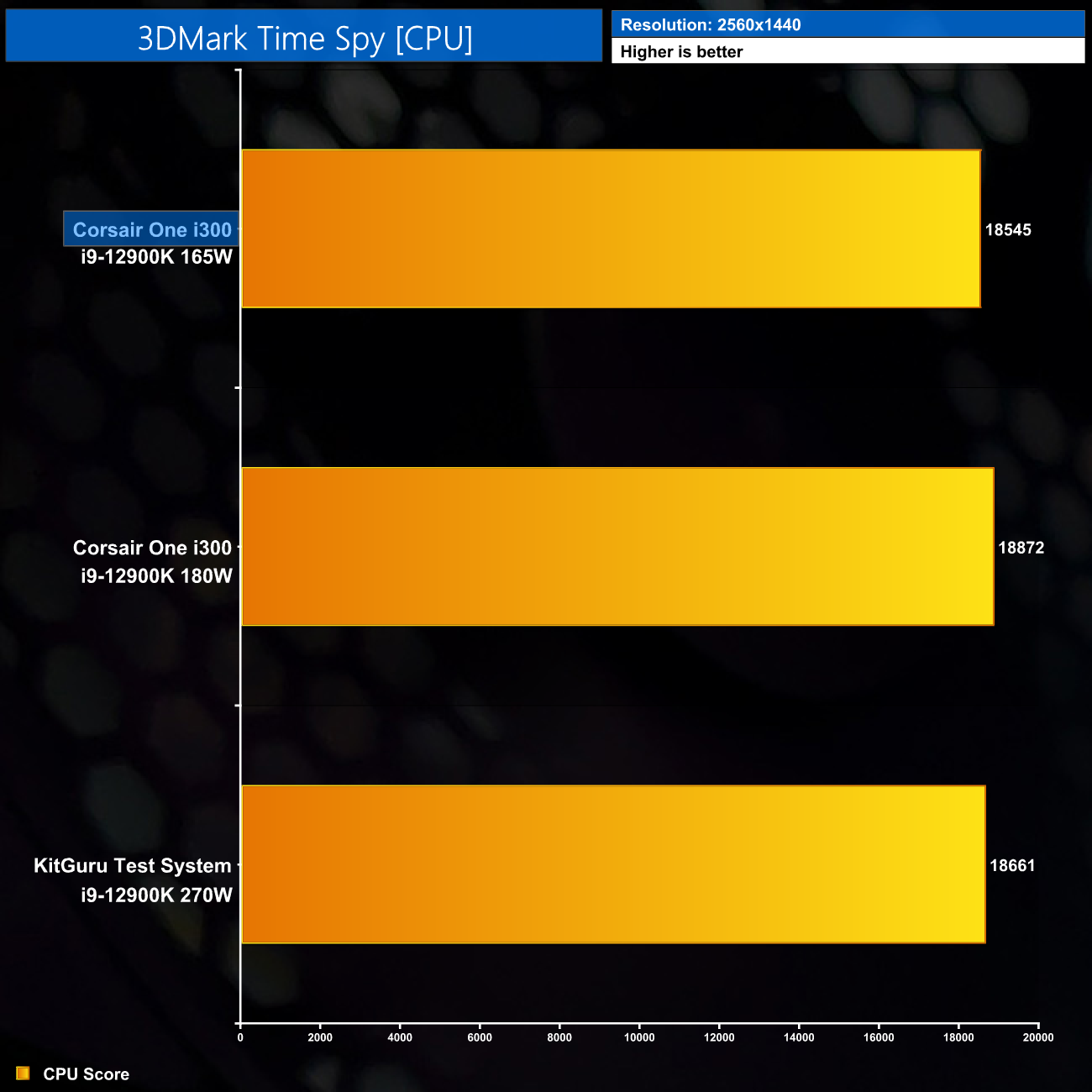Click the highlighted blue "Corsair One i300" label
The height and width of the screenshot is (1092, 1092).
click(x=151, y=229)
